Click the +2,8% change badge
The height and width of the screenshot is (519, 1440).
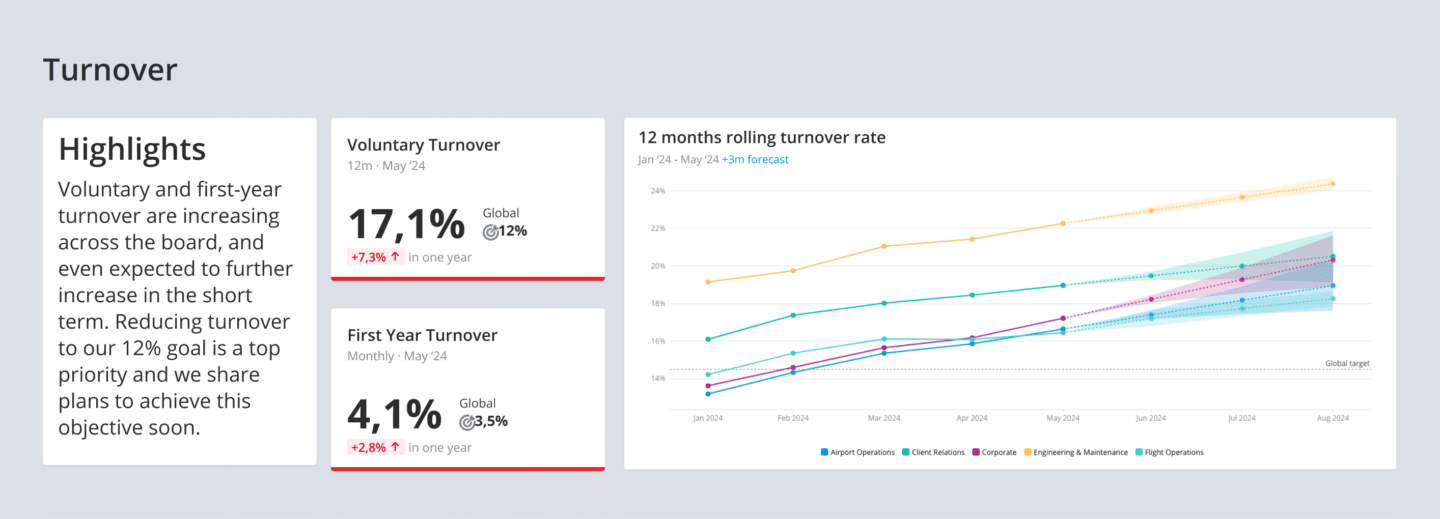pyautogui.click(x=376, y=447)
